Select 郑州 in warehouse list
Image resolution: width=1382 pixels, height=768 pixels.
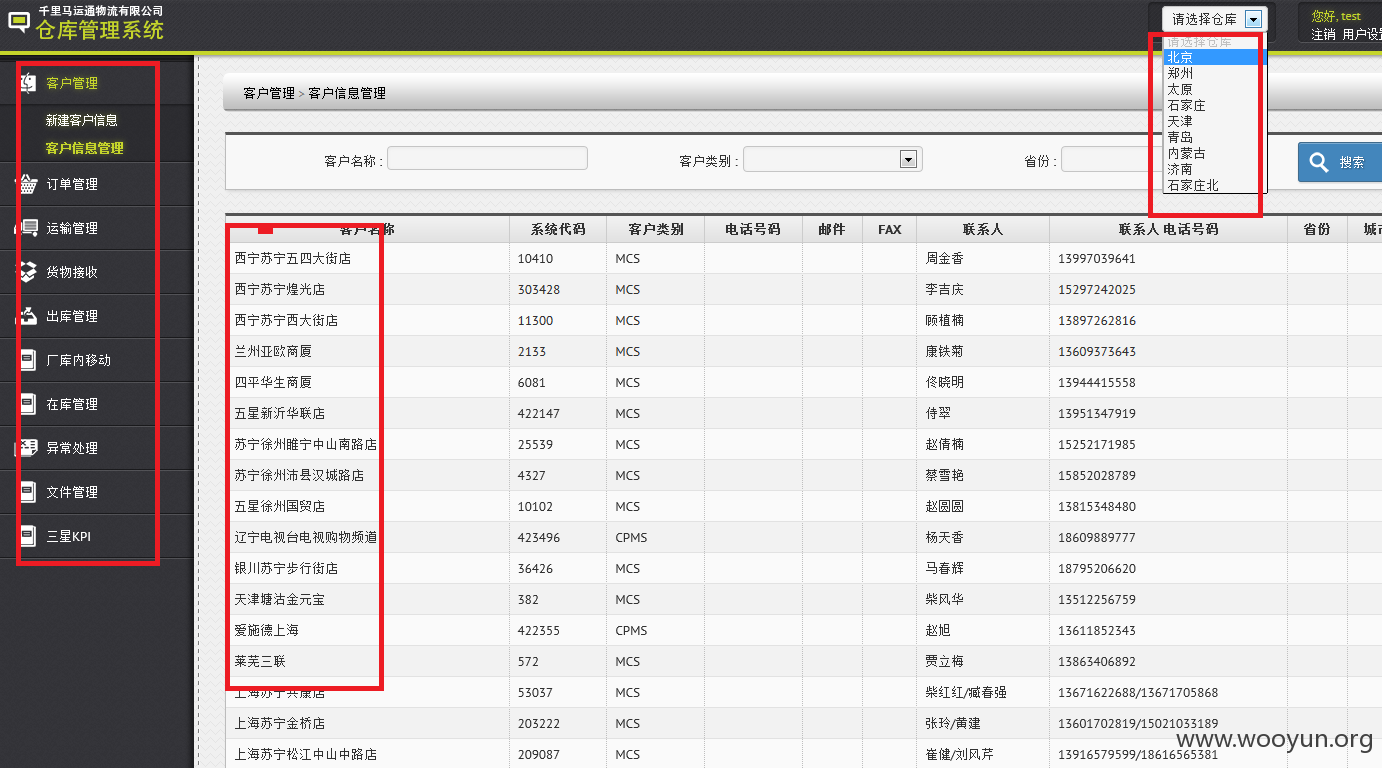(x=1215, y=73)
